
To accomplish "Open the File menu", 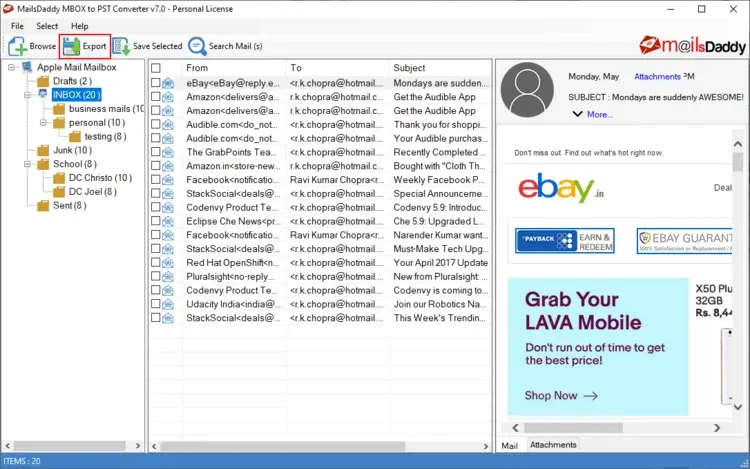I will 17,26.
